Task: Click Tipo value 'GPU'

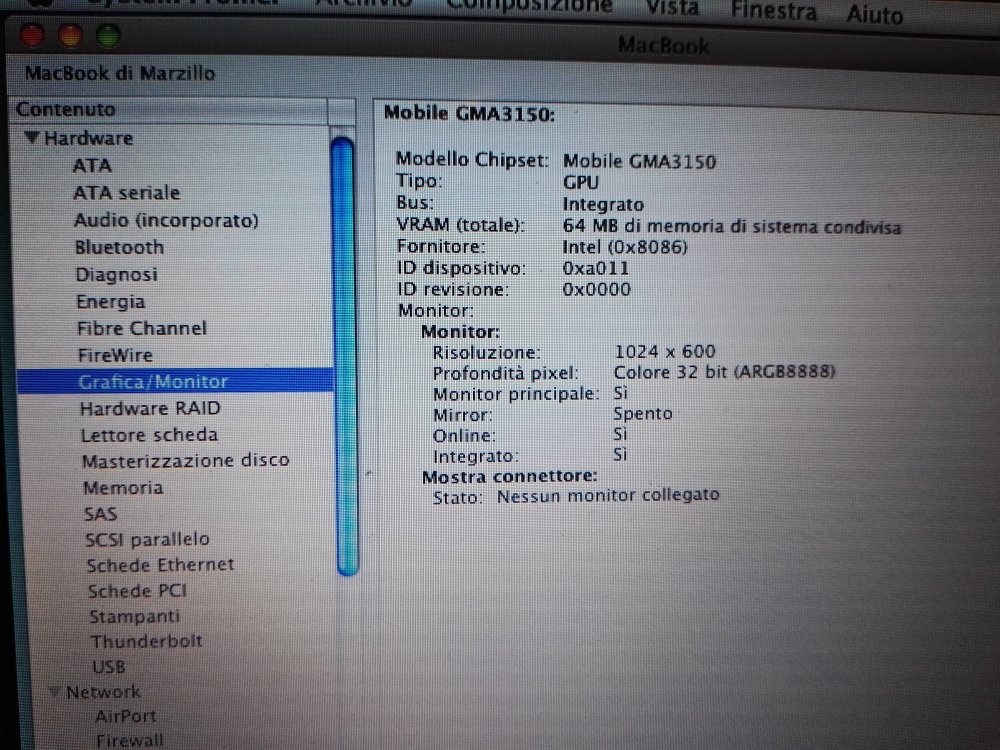Action: [x=580, y=183]
